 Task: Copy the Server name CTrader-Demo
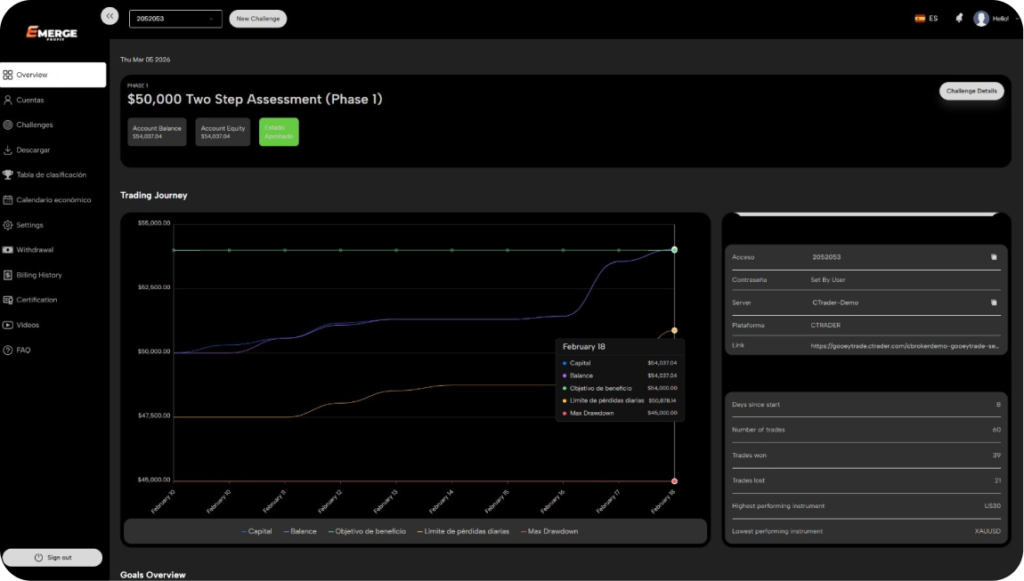pyautogui.click(x=993, y=302)
